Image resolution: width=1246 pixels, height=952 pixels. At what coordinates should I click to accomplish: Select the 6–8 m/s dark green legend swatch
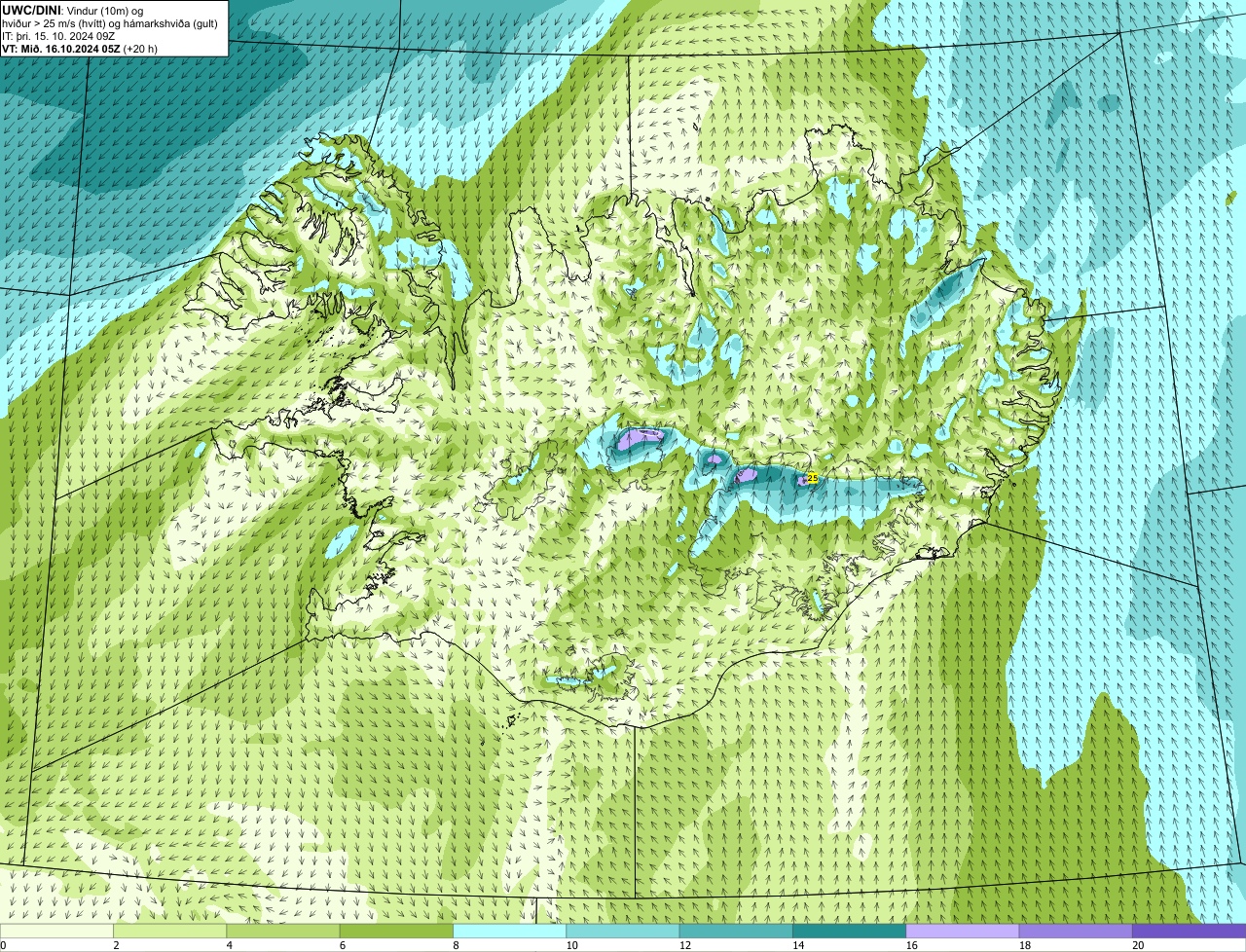(x=396, y=931)
